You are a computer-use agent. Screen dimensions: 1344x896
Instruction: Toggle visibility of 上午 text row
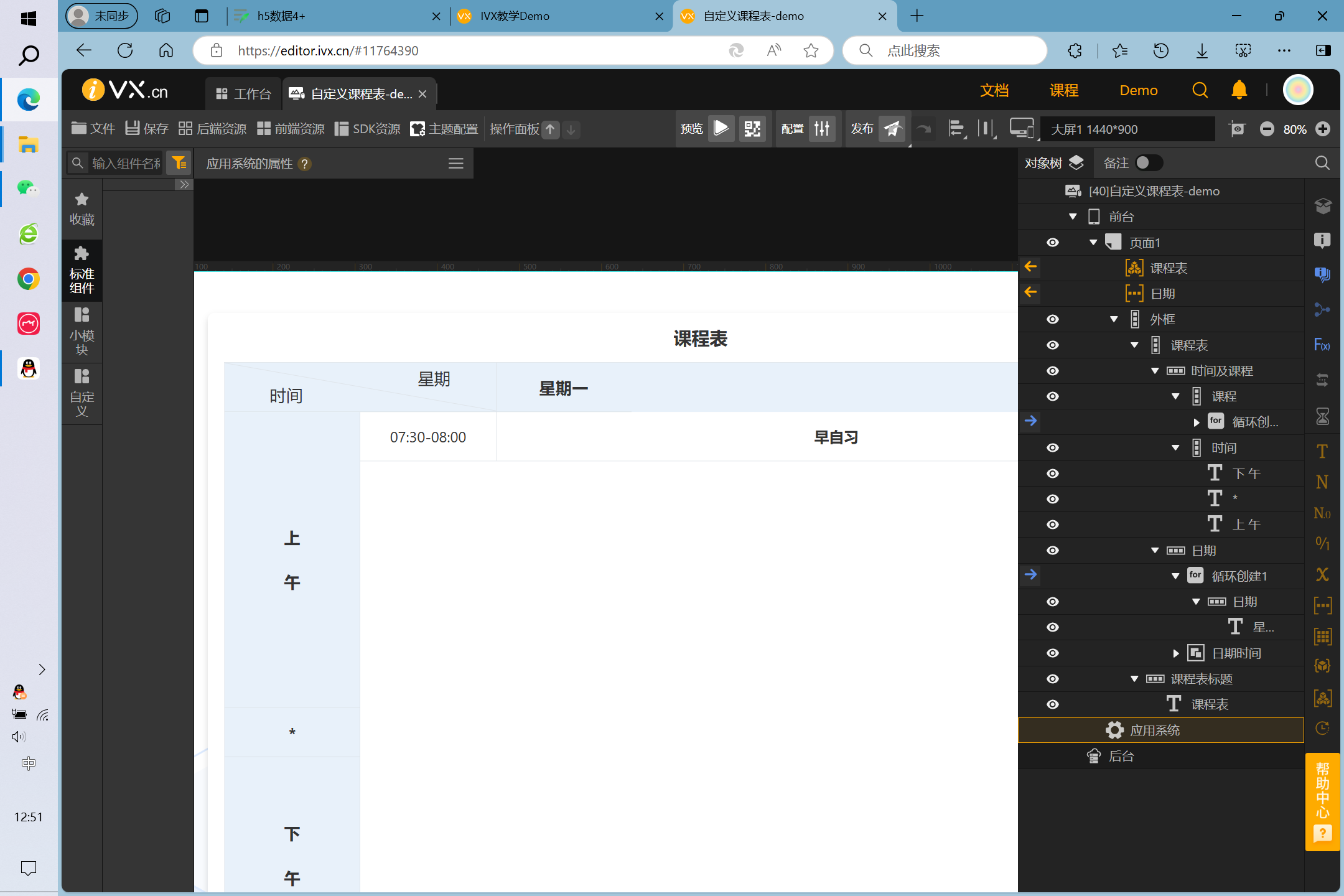(1053, 525)
